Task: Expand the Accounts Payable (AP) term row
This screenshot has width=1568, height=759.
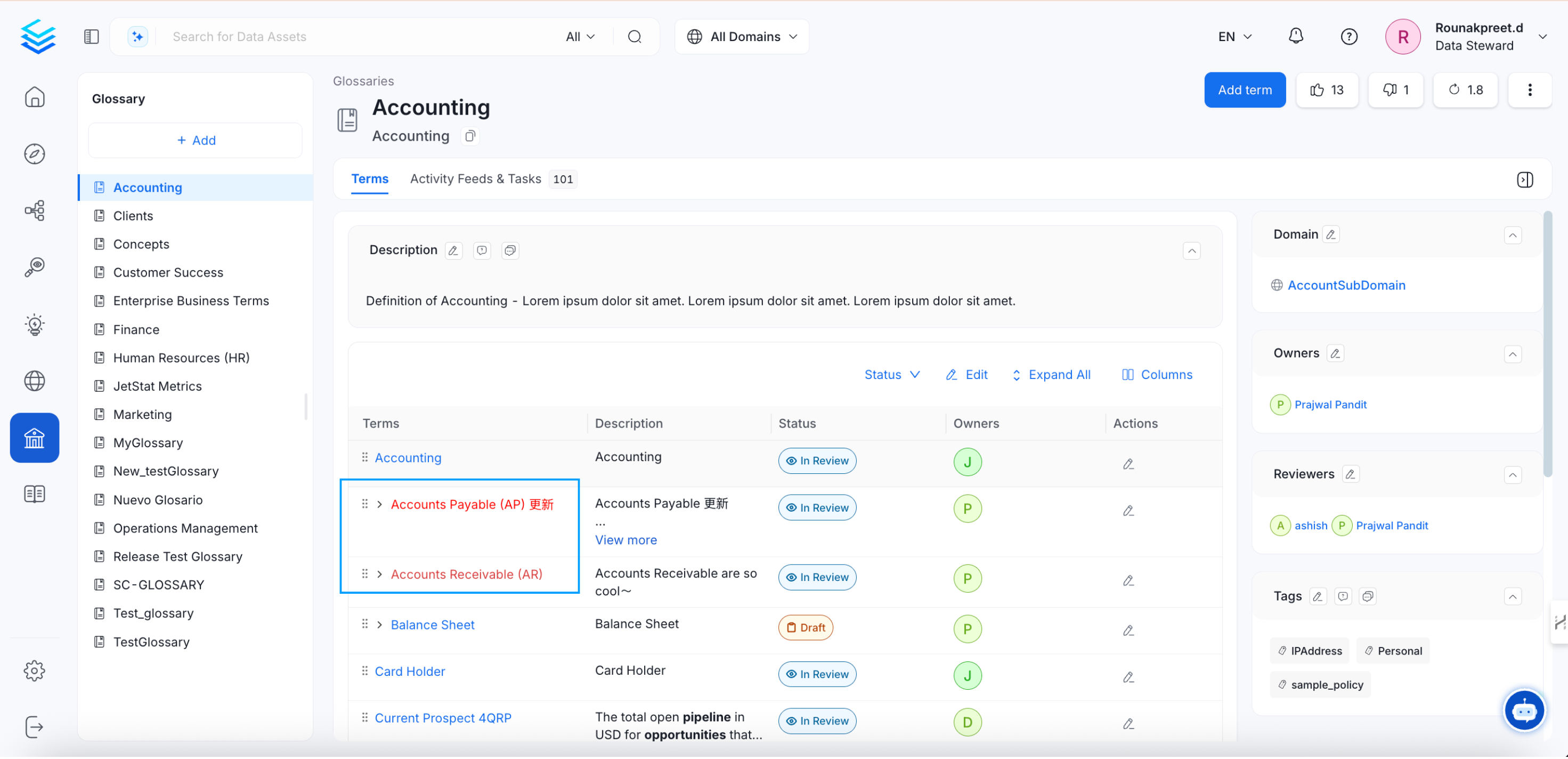Action: (x=379, y=505)
